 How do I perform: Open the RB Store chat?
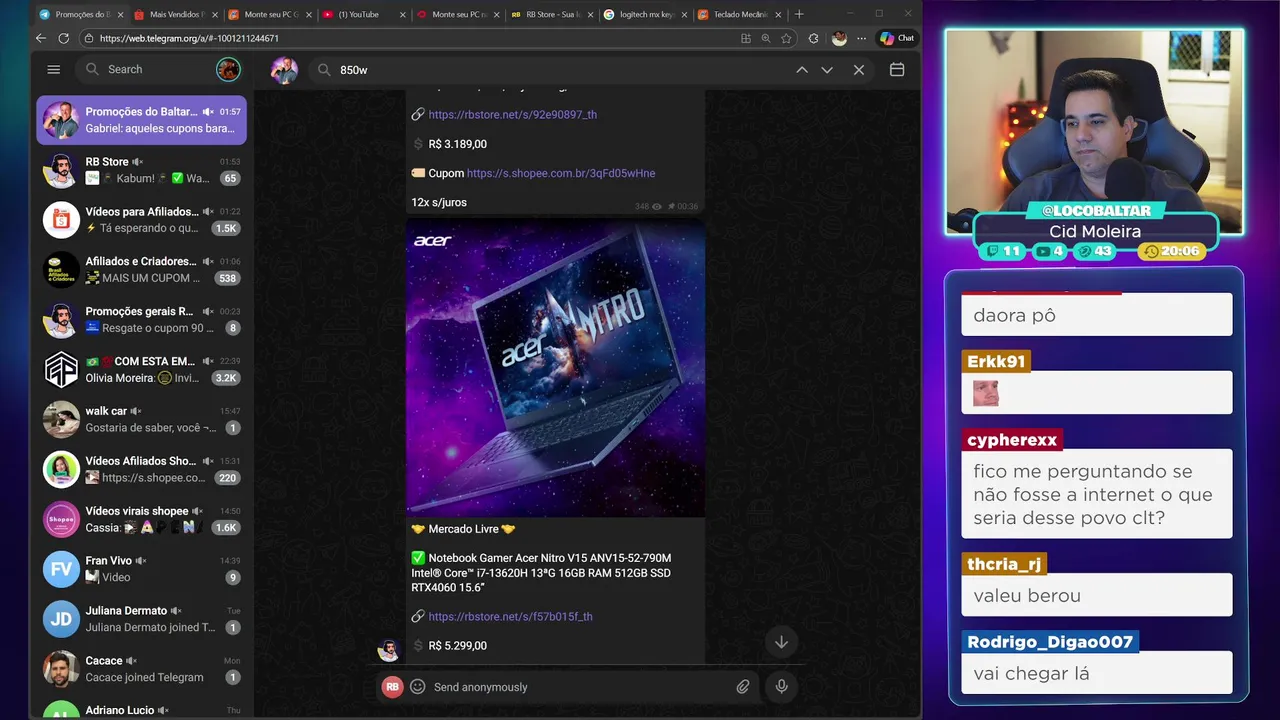[142, 170]
